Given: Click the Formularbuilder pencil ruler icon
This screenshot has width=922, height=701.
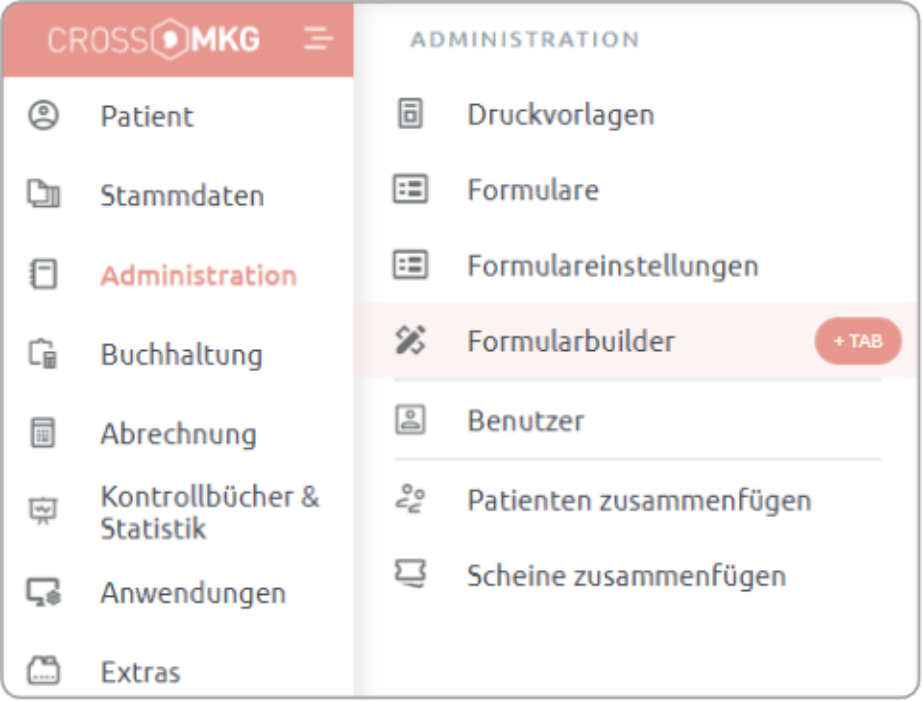Looking at the screenshot, I should pyautogui.click(x=410, y=340).
